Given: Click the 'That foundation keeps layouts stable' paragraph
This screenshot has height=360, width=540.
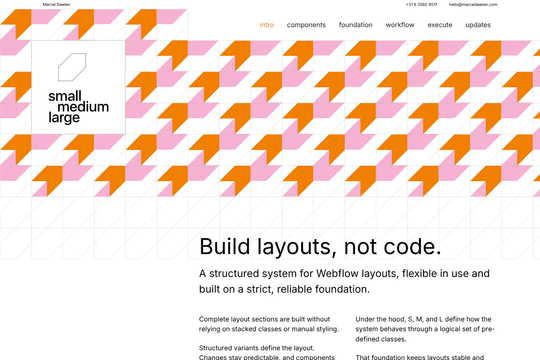Looking at the screenshot, I should point(420,357).
